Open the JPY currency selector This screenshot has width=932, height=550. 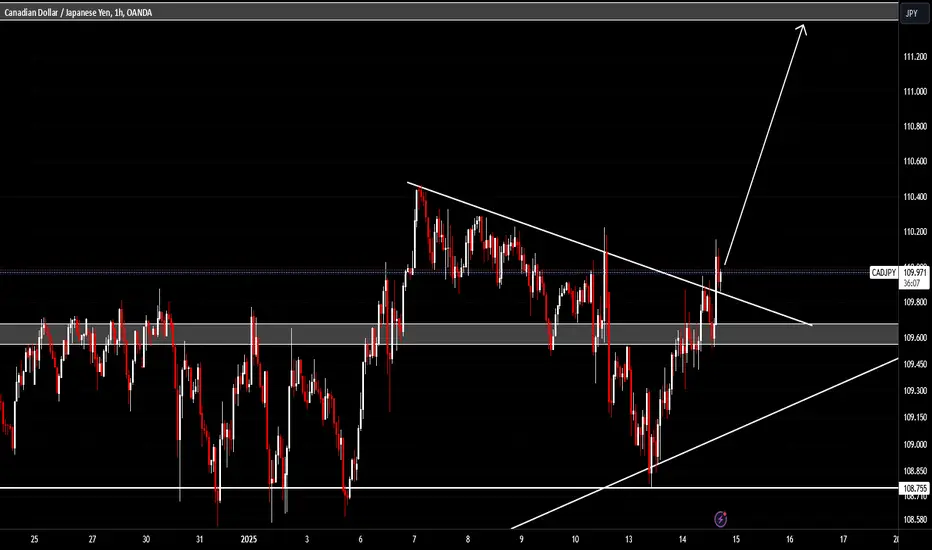click(x=912, y=13)
